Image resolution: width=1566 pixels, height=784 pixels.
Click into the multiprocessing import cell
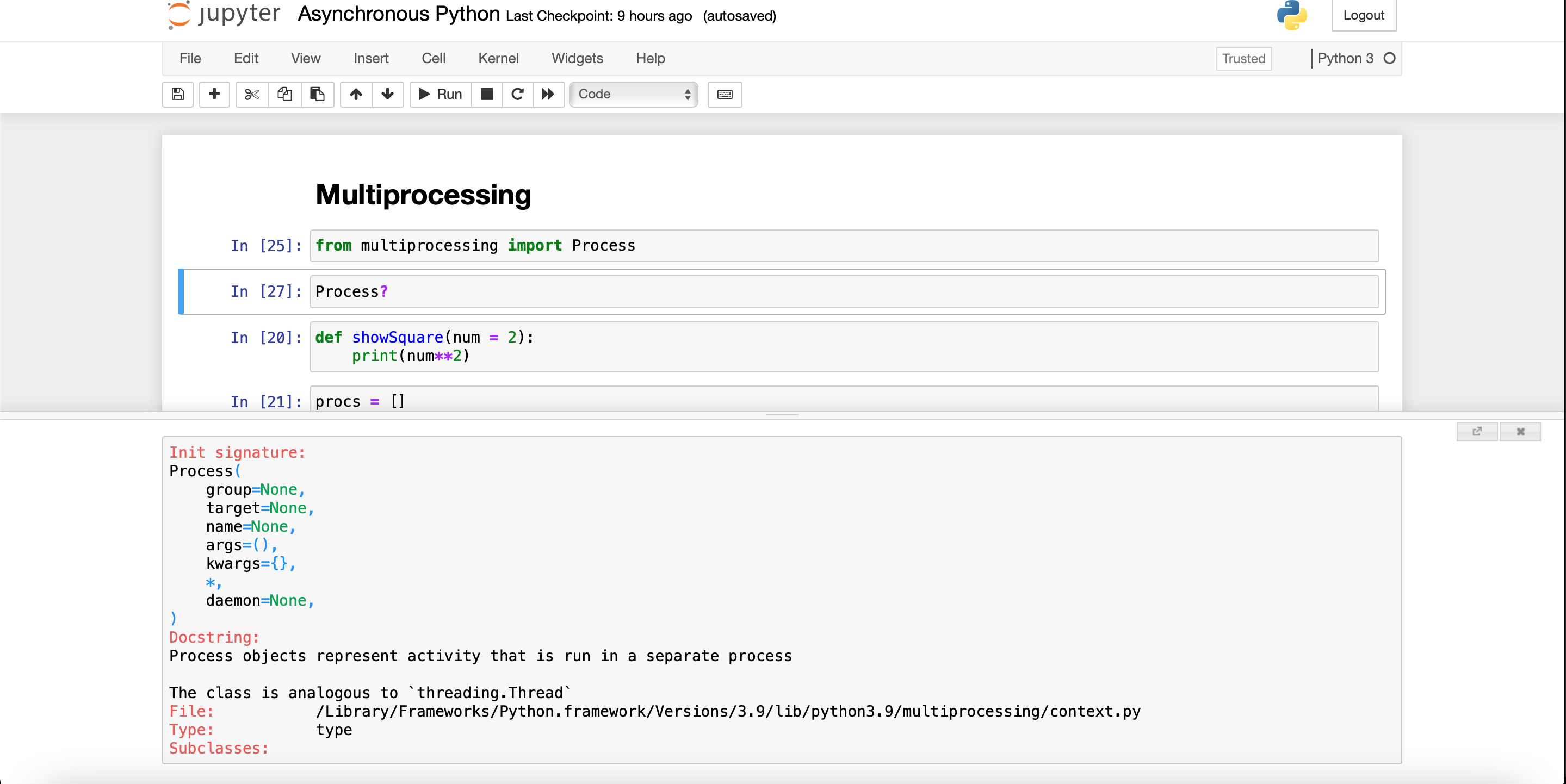point(844,246)
